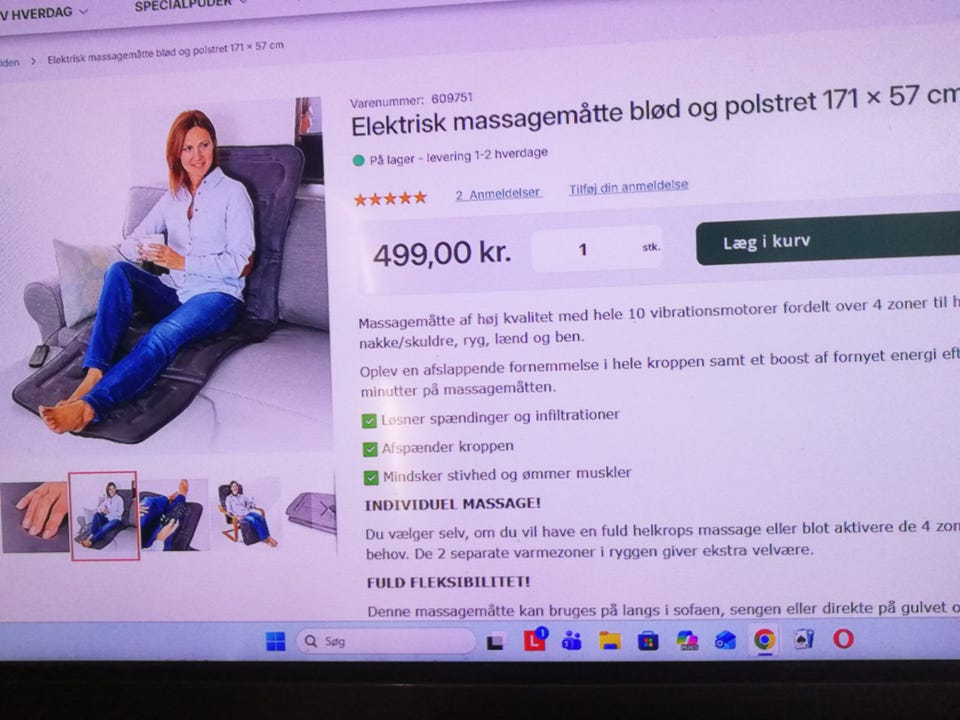This screenshot has height=720, width=960.
Task: Expand the HVERDAG navigation menu
Action: click(x=43, y=12)
